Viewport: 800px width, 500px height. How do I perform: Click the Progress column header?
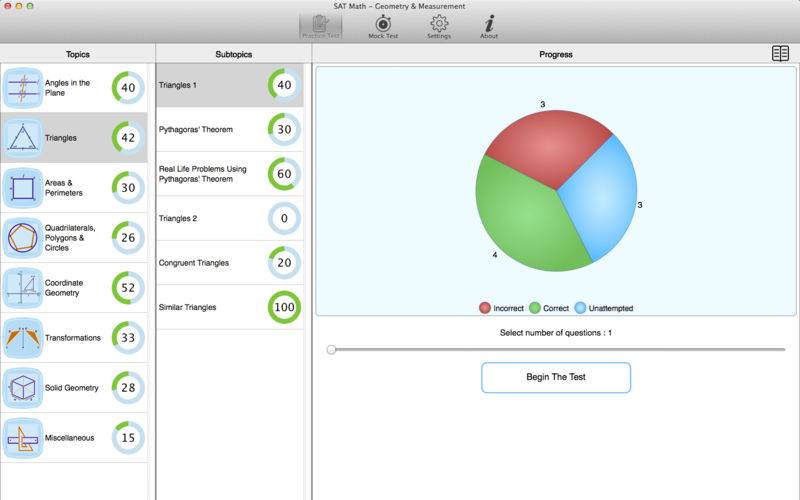pyautogui.click(x=556, y=54)
